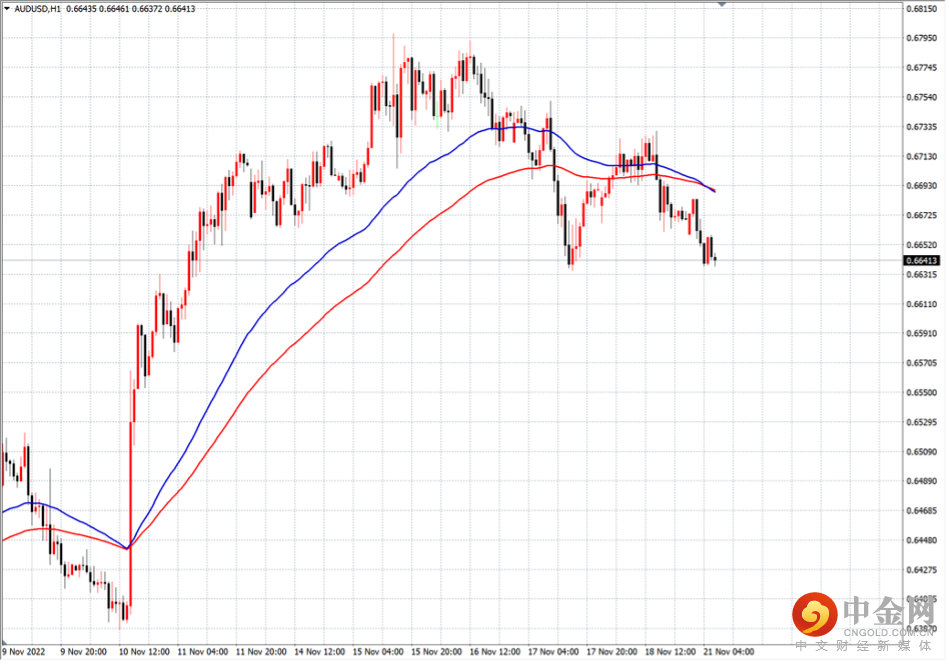949x664 pixels.
Task: Click price axis label 0.67335
Action: click(921, 127)
